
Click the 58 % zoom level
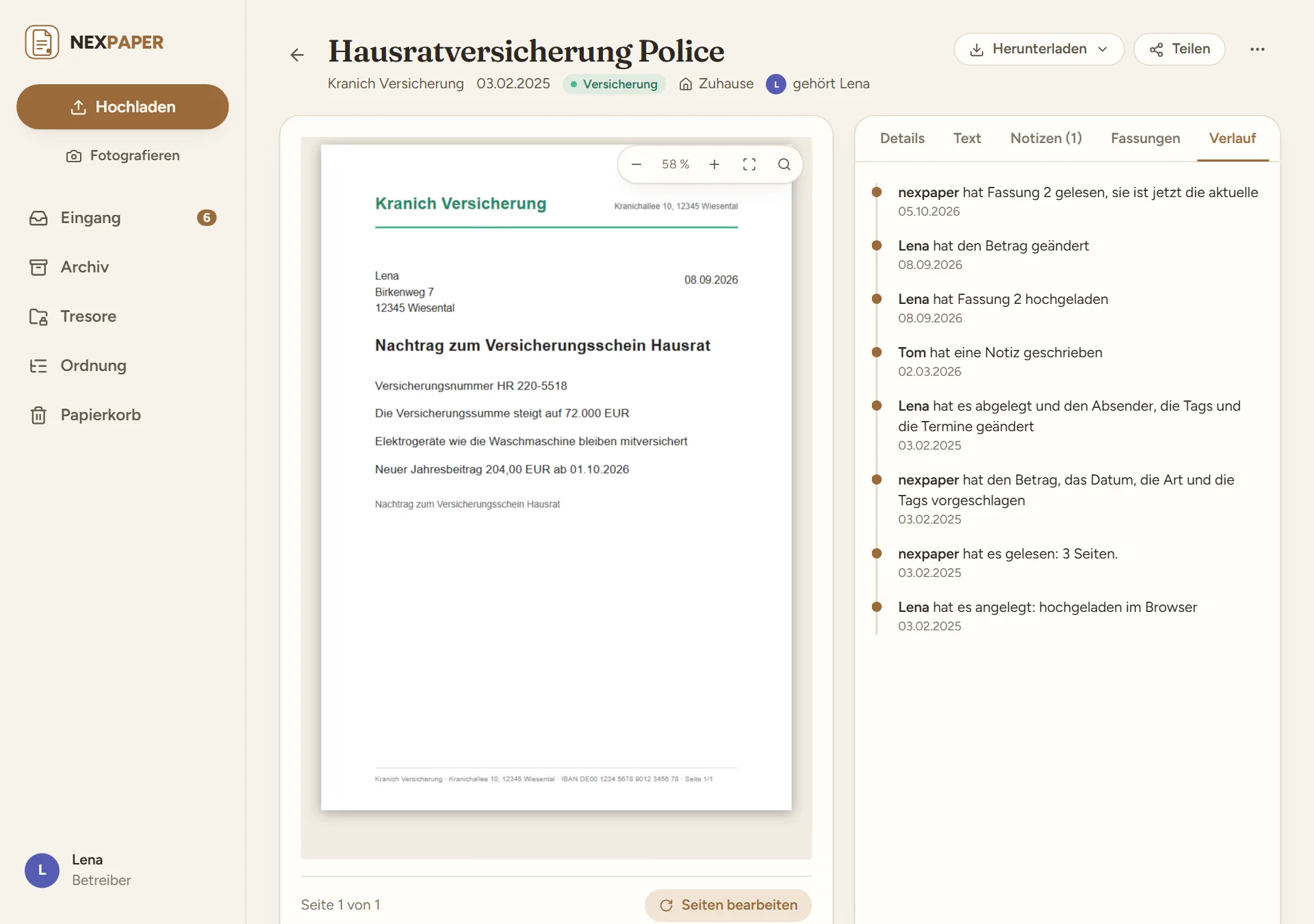[x=675, y=164]
